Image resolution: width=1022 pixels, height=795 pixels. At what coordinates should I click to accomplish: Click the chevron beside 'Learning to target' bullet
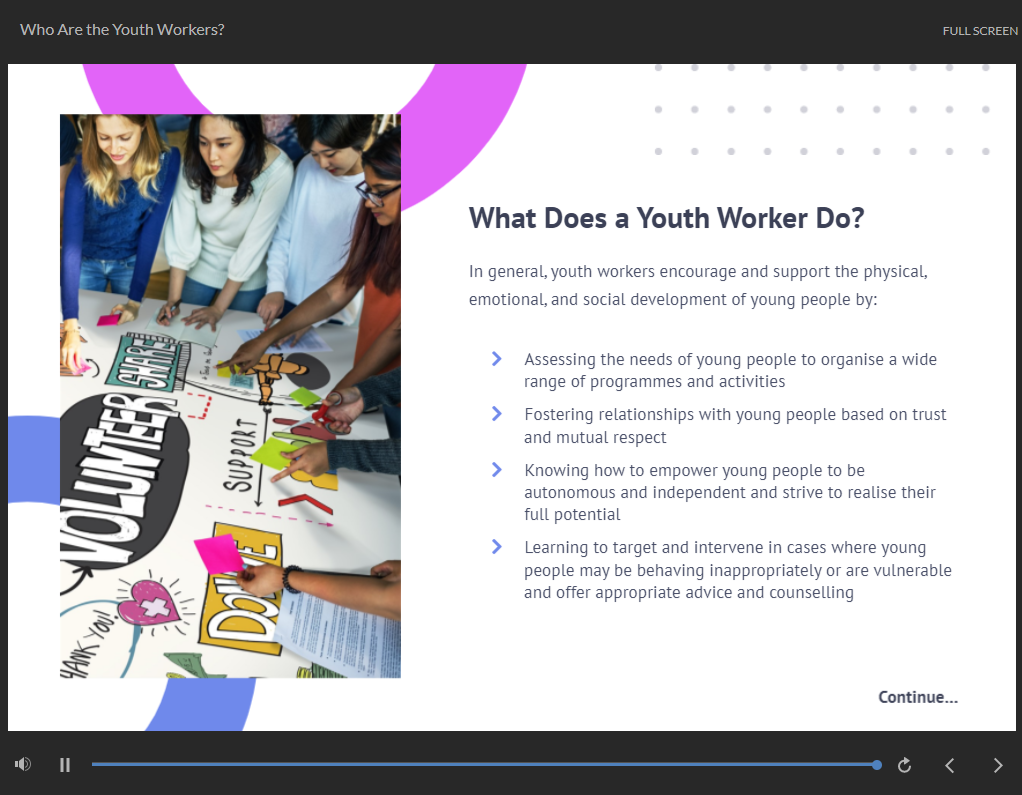(x=497, y=547)
